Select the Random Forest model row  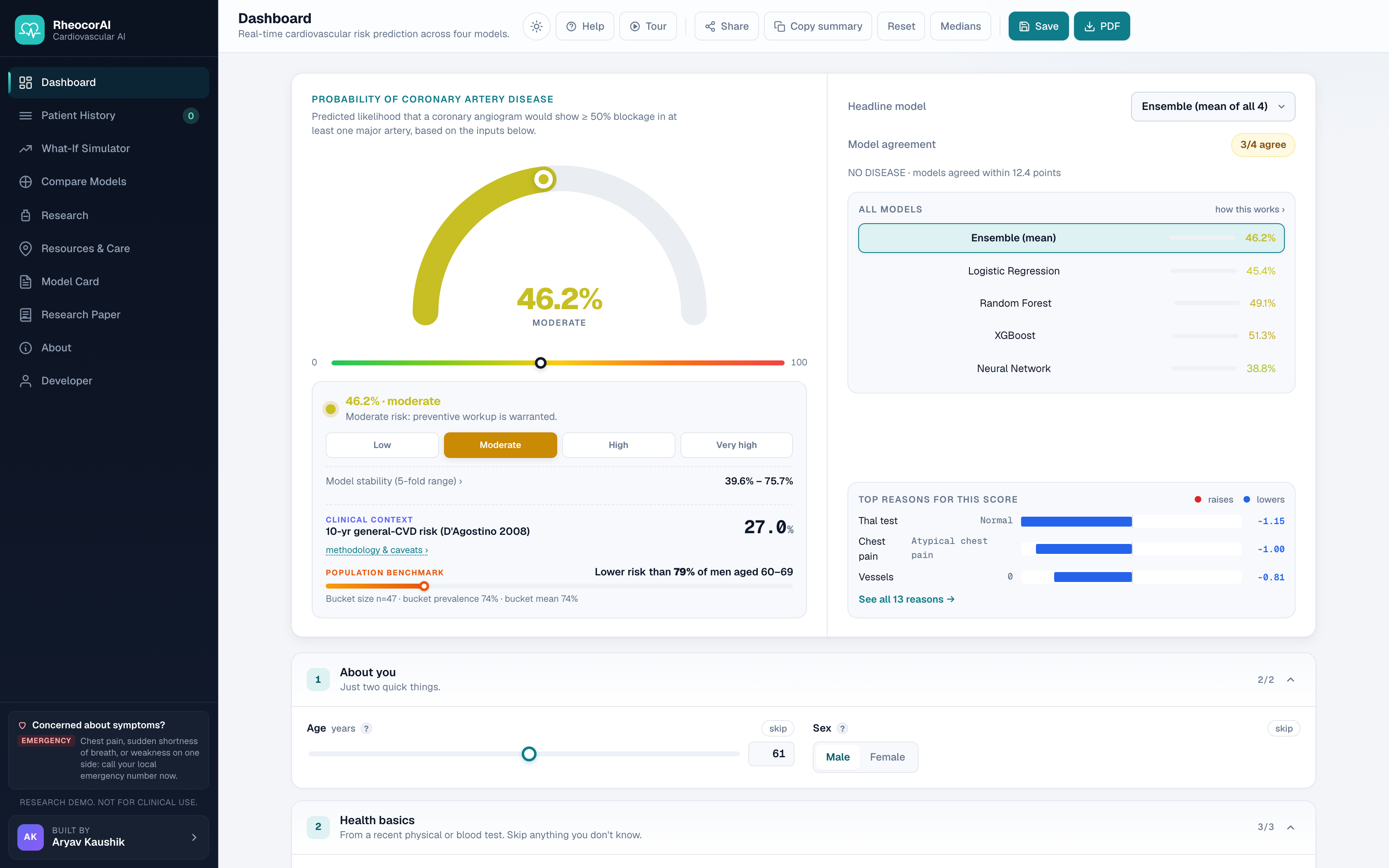pyautogui.click(x=1071, y=303)
